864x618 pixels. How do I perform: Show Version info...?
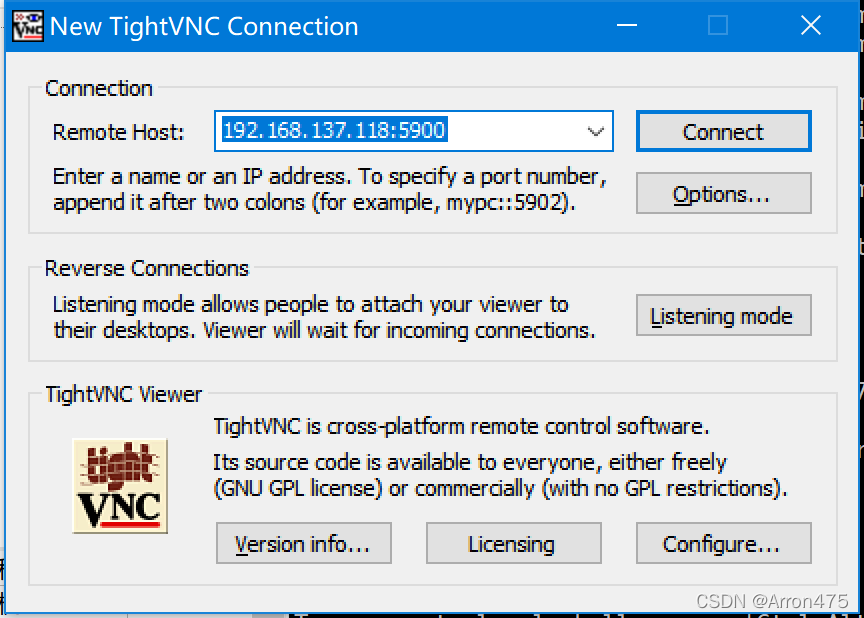(x=304, y=543)
